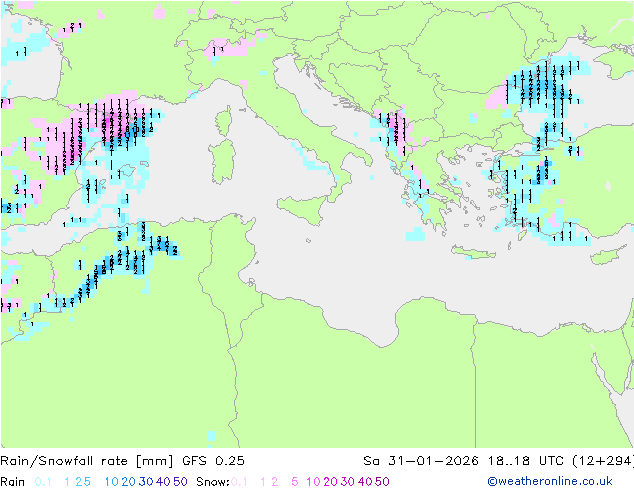Click the island of Sardinia on map
Screen dimensions: 634x490
pos(222,162)
